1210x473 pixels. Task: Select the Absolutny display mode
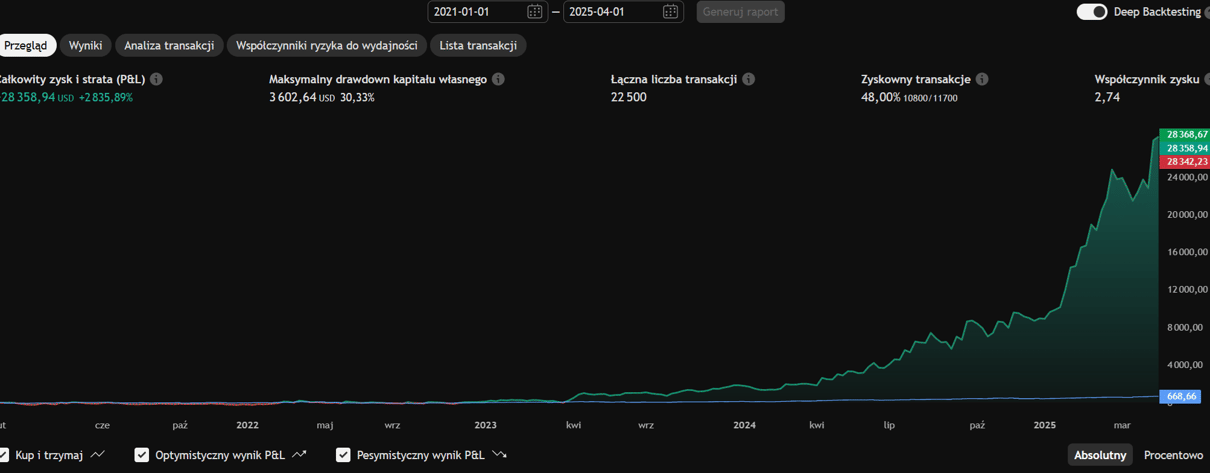click(1100, 455)
